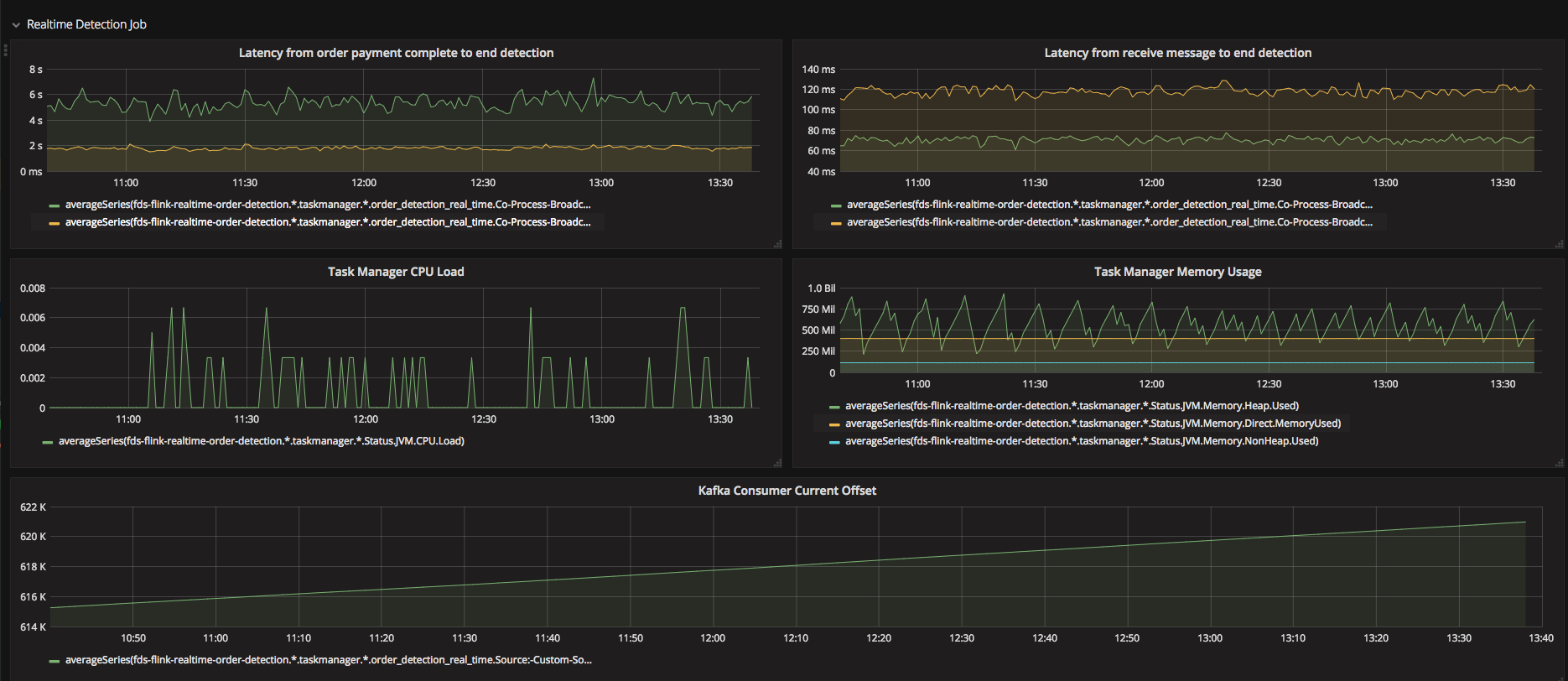Click the Kafka offset Source:-Custom-So legend label
Viewport: 1568px width, 681px height.
click(x=328, y=660)
